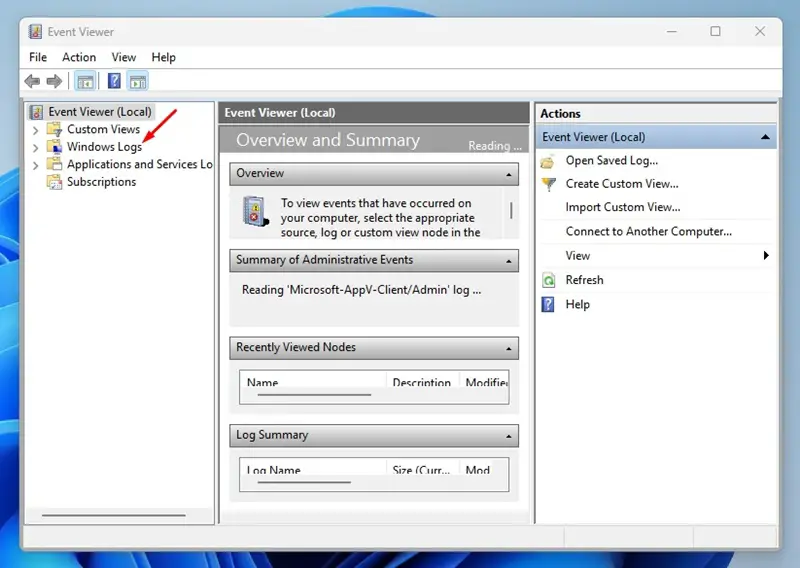The image size is (800, 568).
Task: Click the Create Custom View funnel icon
Action: [x=548, y=184]
